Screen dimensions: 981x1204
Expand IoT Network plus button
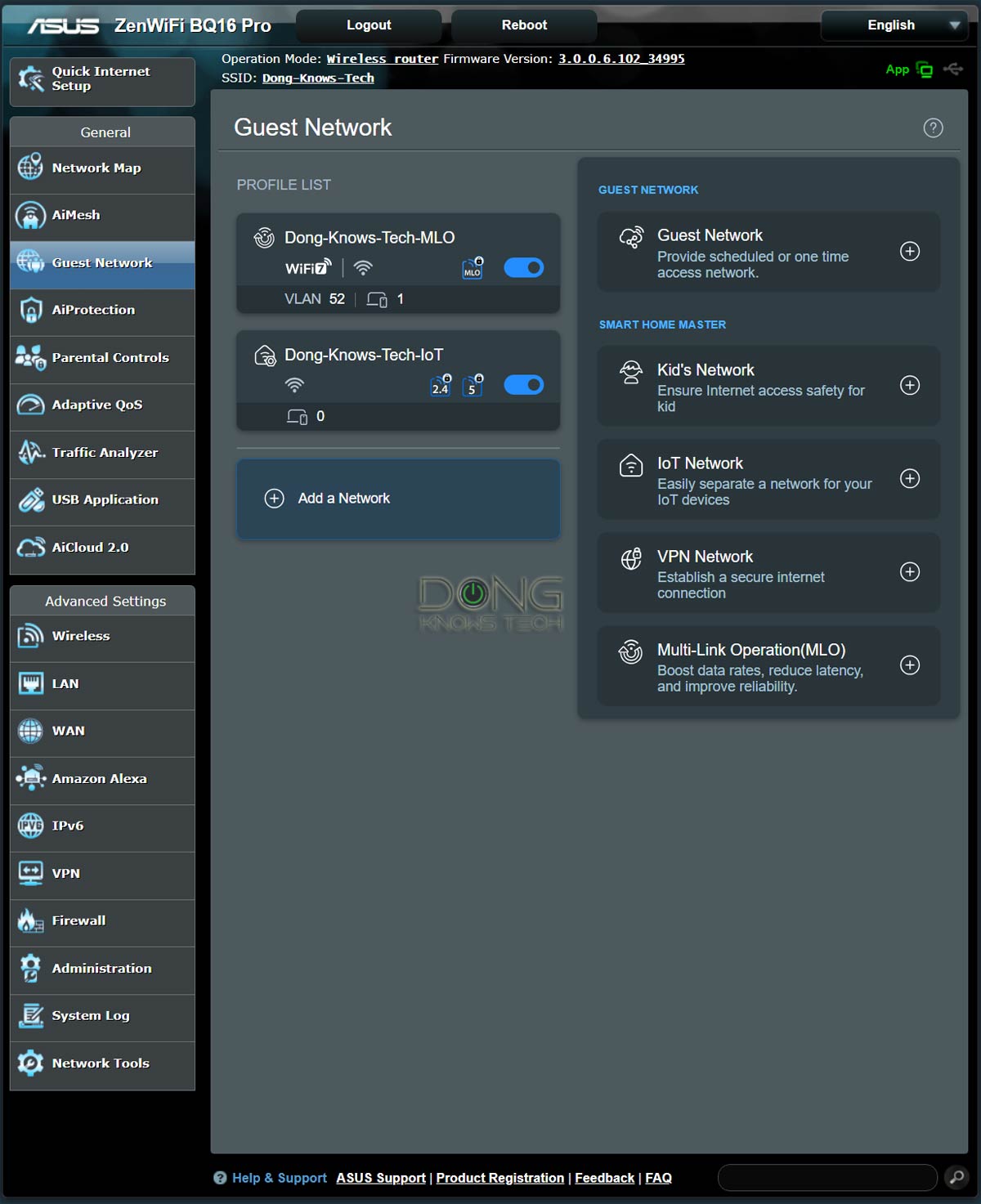click(x=910, y=479)
